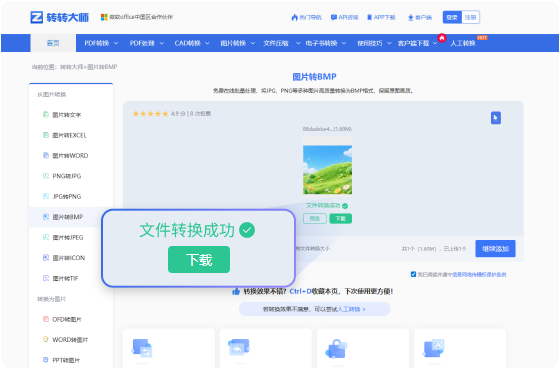Click the 登录 button

(x=452, y=17)
